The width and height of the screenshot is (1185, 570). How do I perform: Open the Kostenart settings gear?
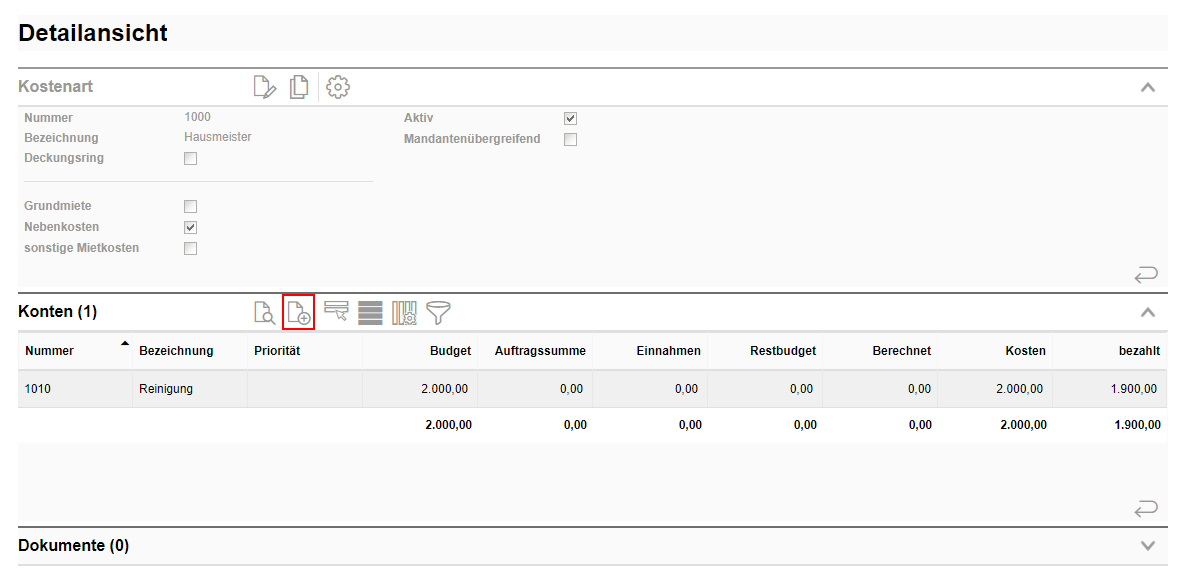pos(338,87)
